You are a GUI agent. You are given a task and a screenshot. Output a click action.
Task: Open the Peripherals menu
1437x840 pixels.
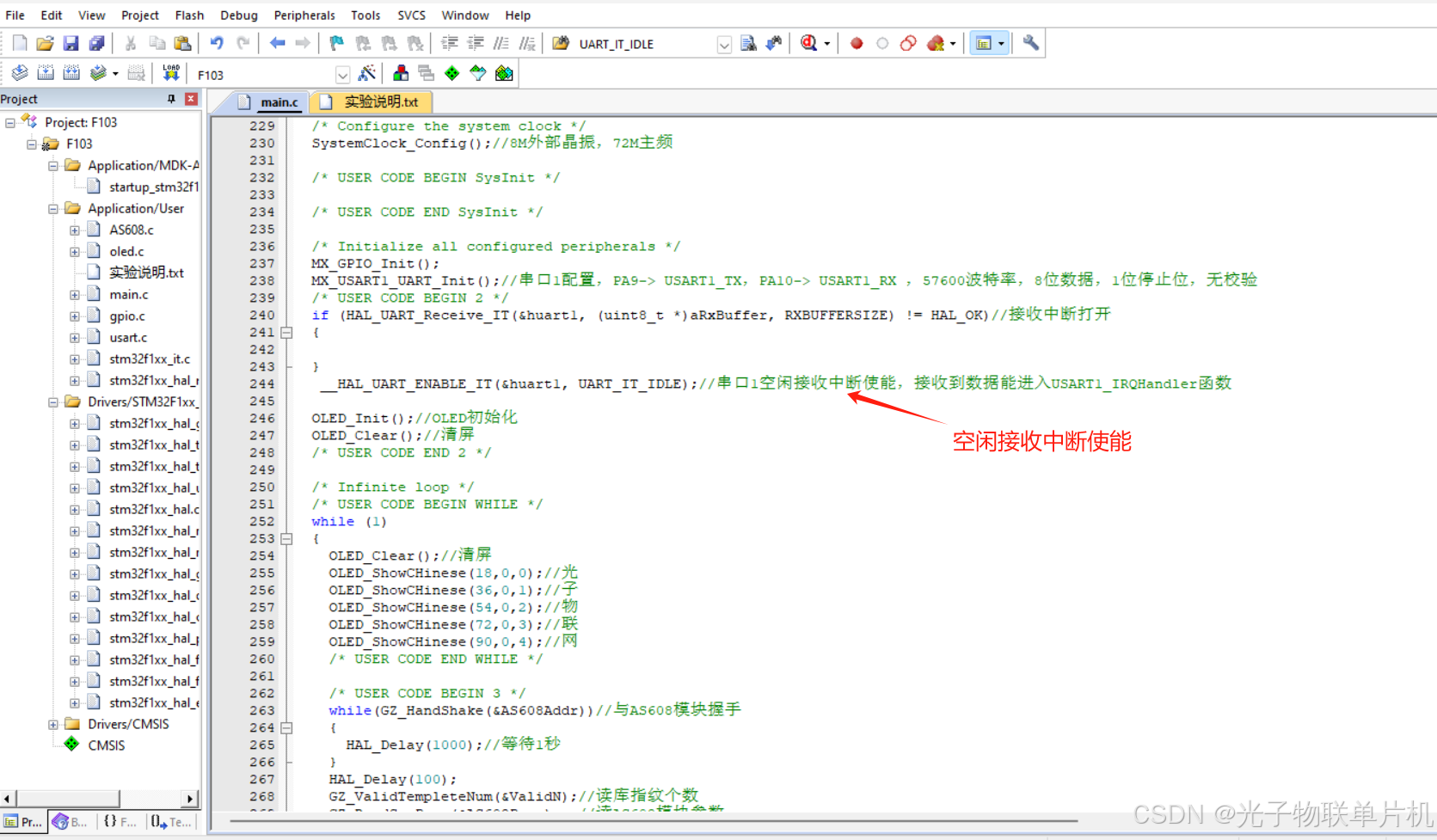pyautogui.click(x=304, y=15)
